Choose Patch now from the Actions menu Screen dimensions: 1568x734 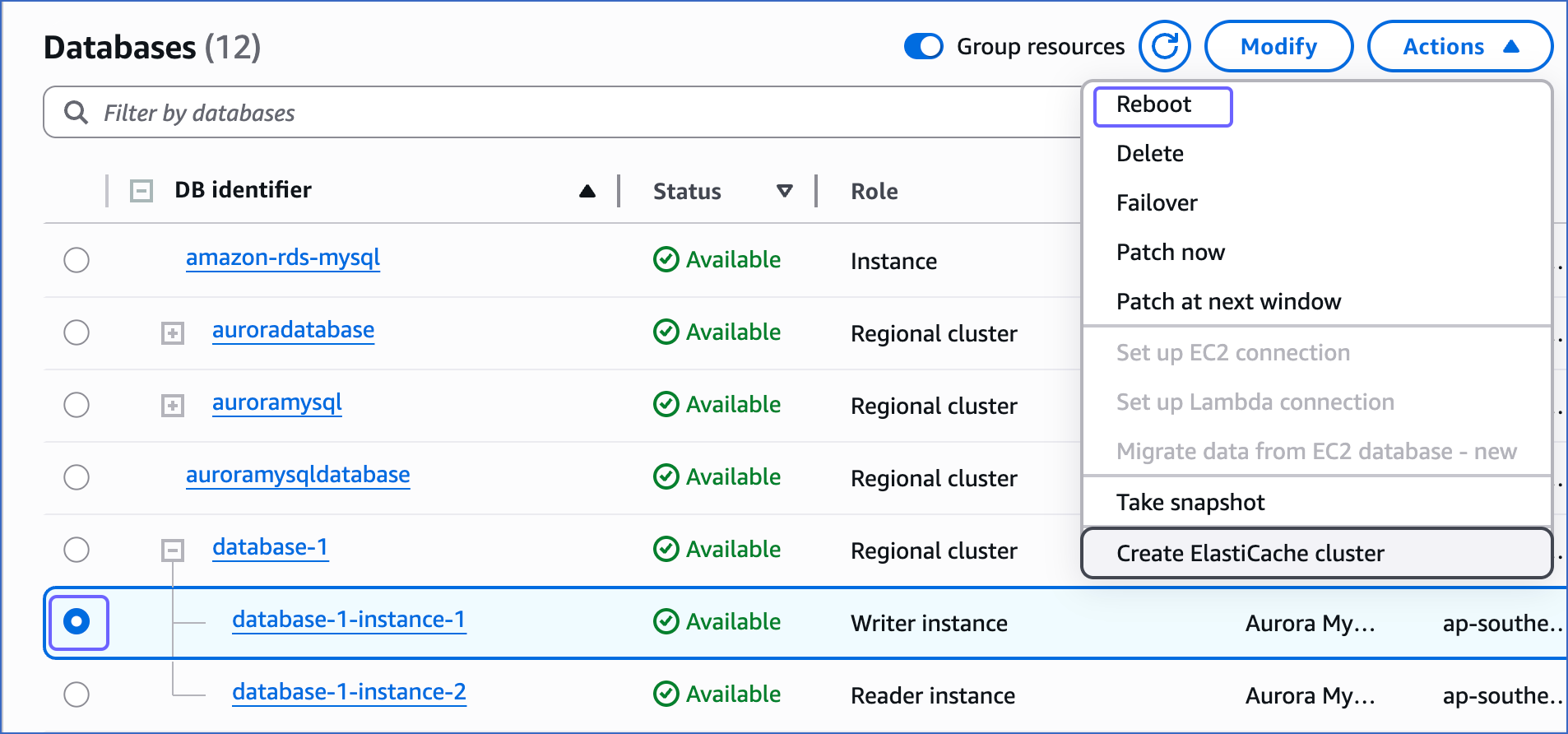click(1317, 253)
